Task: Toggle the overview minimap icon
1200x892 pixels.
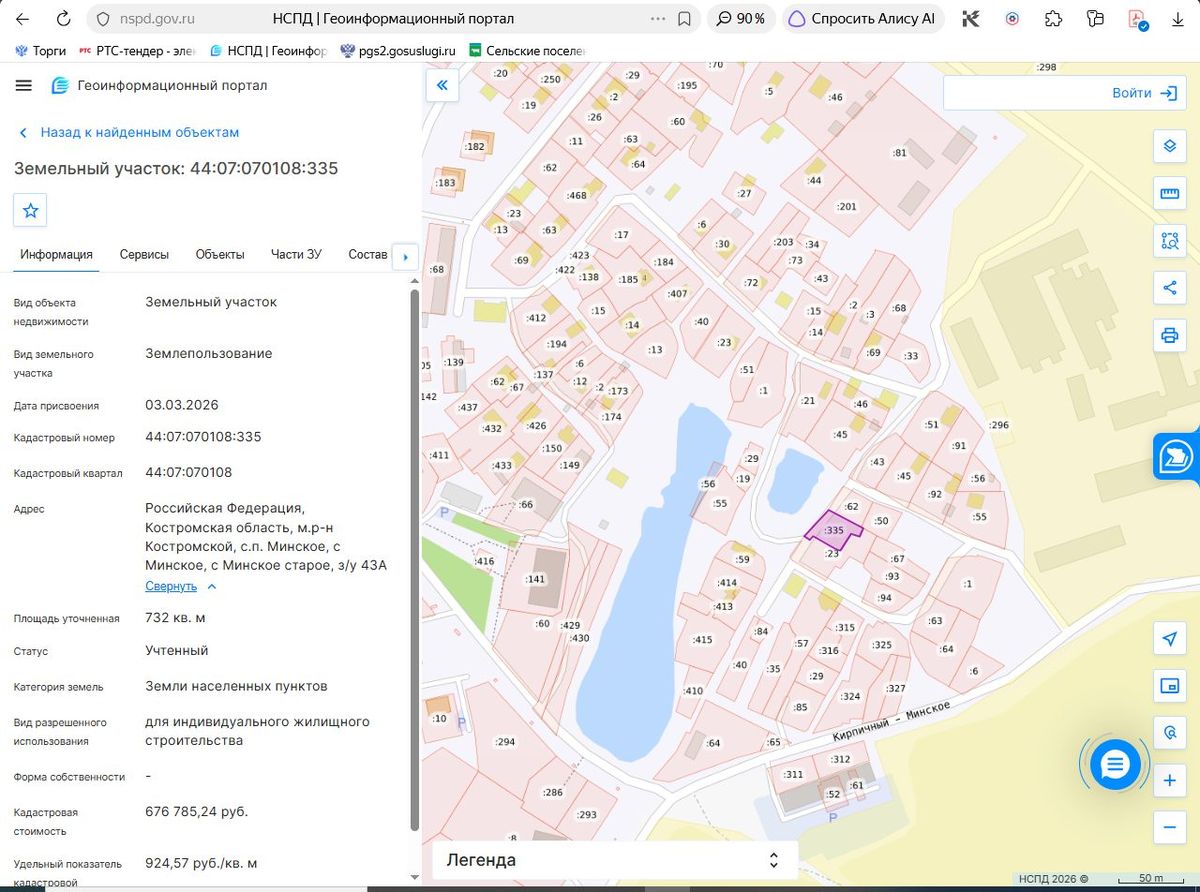Action: (x=1169, y=686)
